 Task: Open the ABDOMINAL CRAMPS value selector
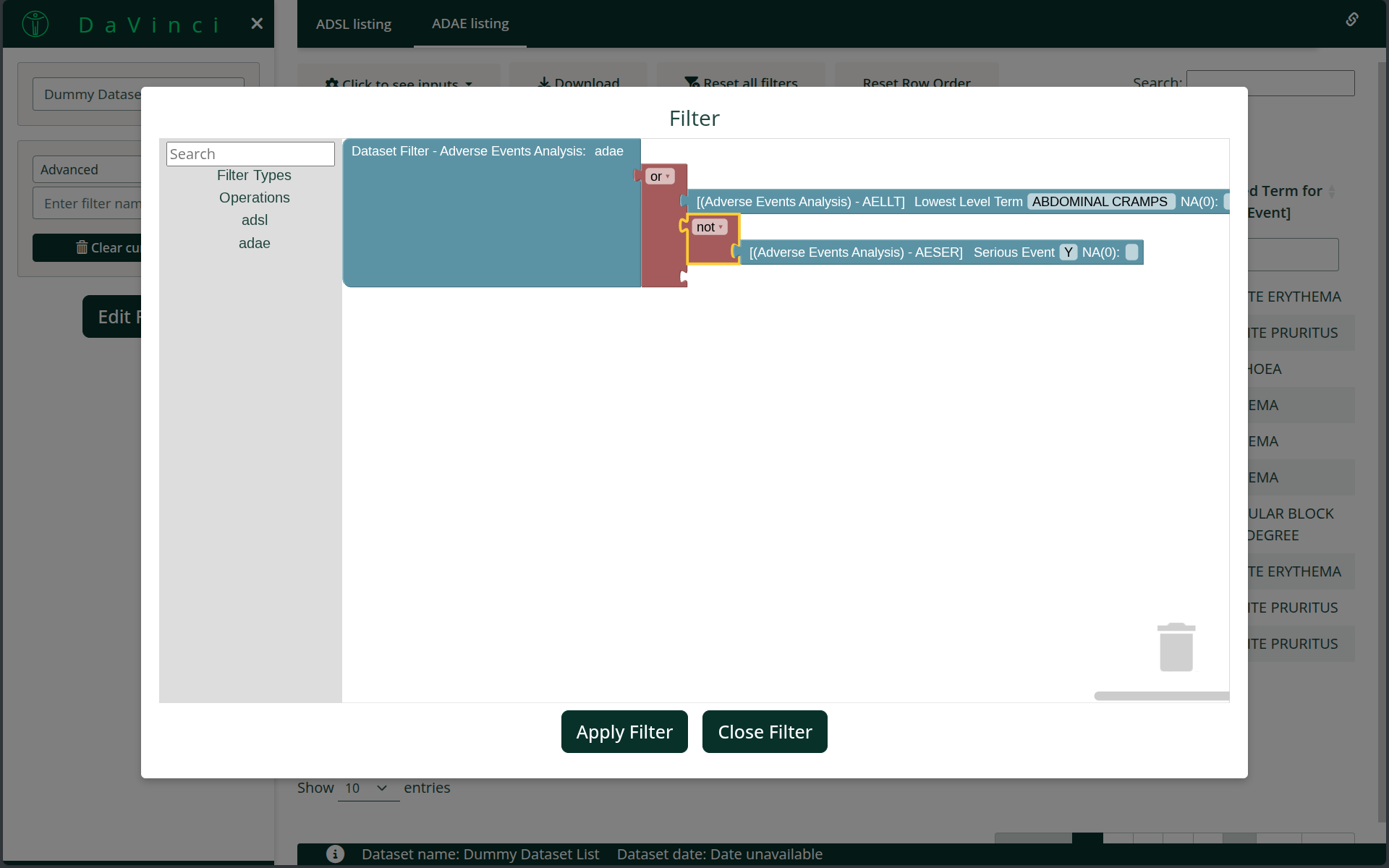click(1100, 202)
